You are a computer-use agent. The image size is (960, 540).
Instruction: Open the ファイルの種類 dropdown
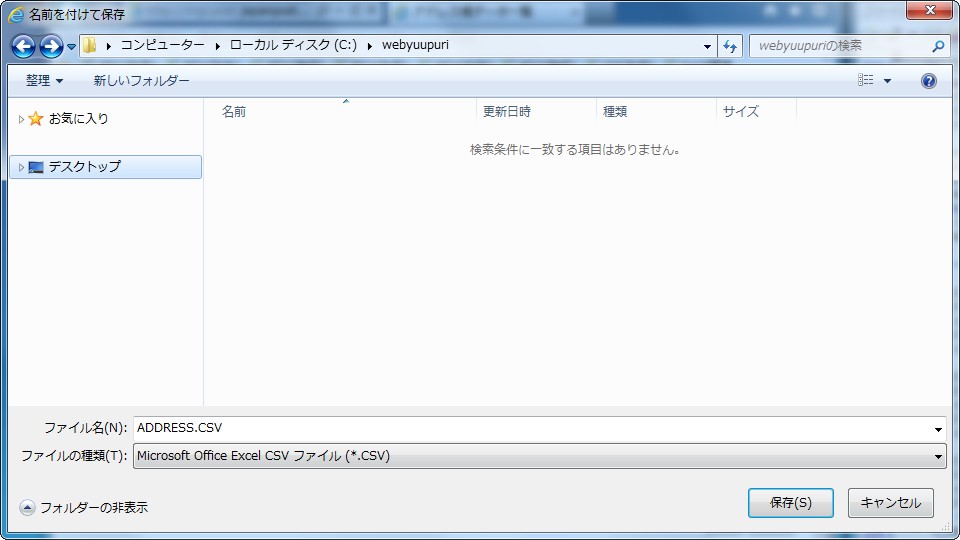pos(539,456)
